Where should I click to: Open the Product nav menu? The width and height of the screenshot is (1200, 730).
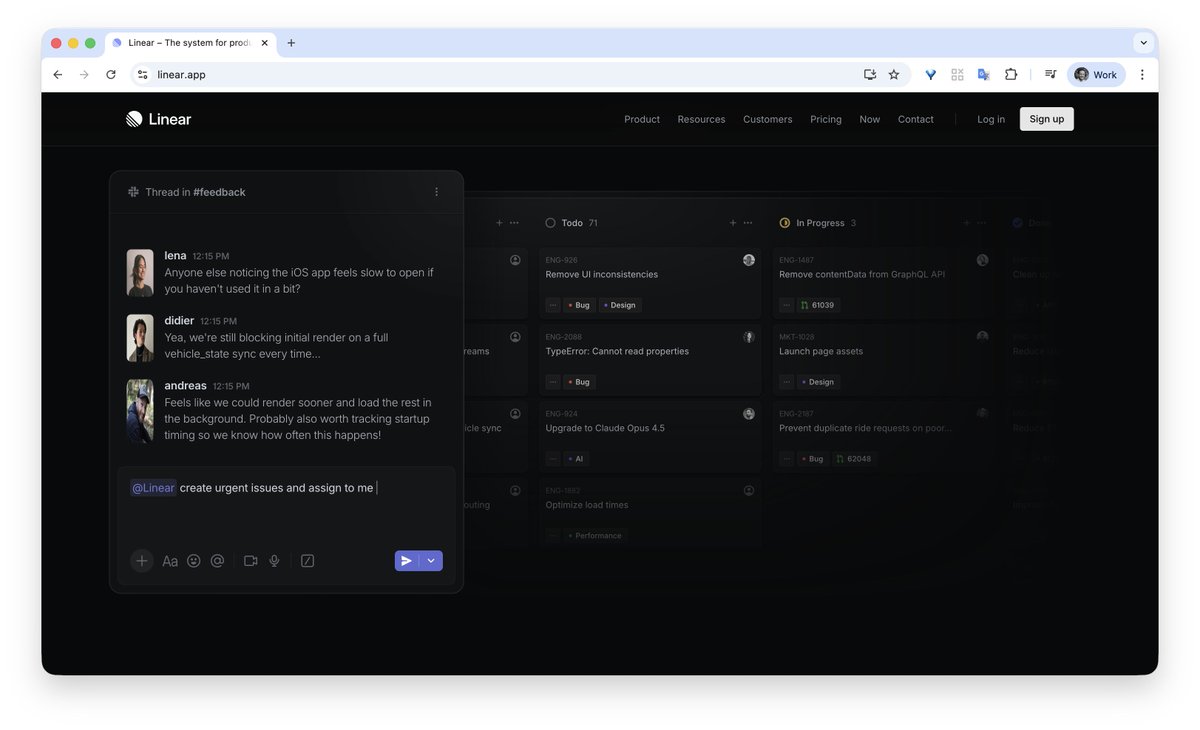pyautogui.click(x=642, y=119)
